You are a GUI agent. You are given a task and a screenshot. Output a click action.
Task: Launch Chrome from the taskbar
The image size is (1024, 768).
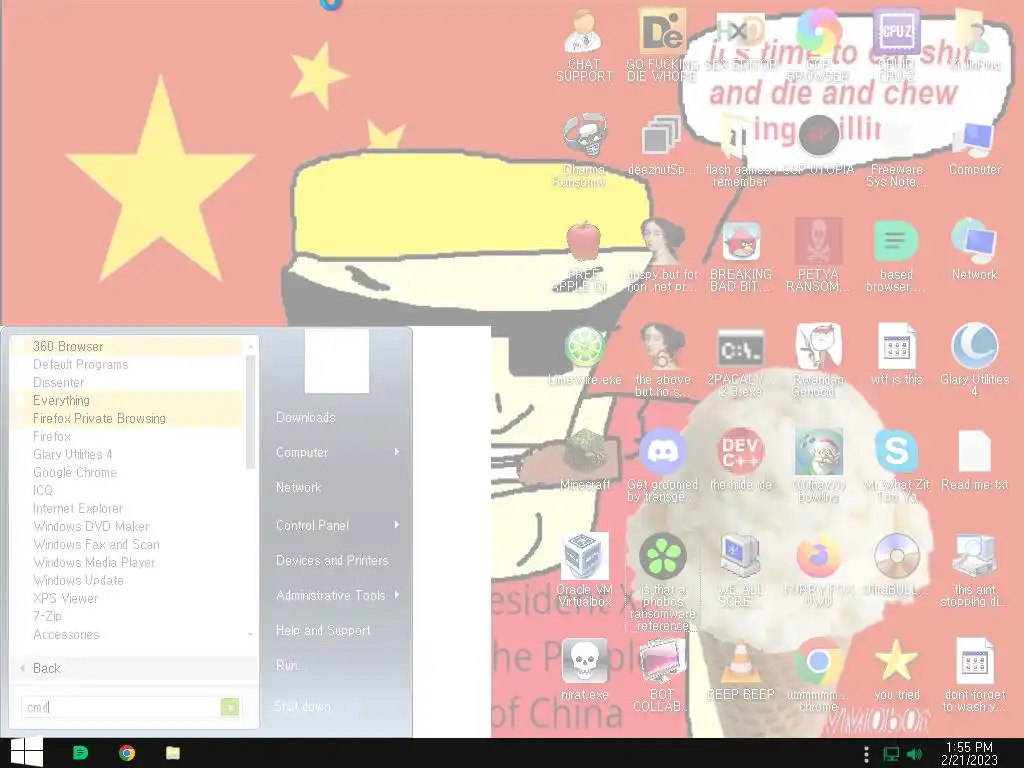[127, 753]
